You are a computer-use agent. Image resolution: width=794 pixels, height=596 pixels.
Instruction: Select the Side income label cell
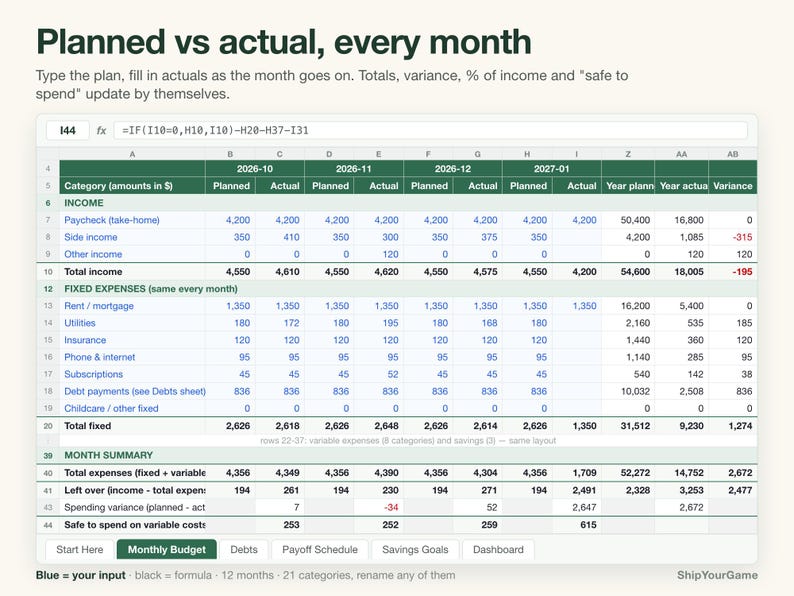click(132, 237)
